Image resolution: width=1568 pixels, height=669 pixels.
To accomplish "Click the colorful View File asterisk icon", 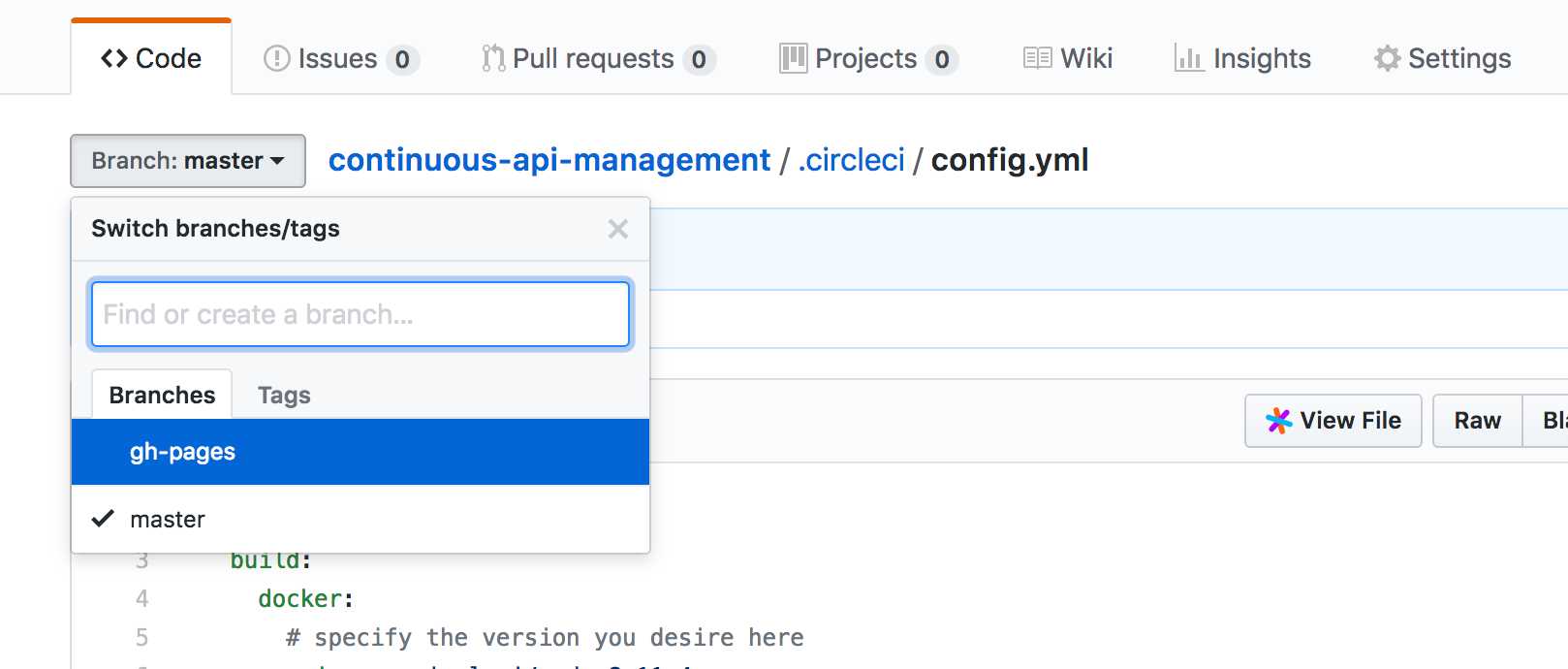I will pos(1279,421).
